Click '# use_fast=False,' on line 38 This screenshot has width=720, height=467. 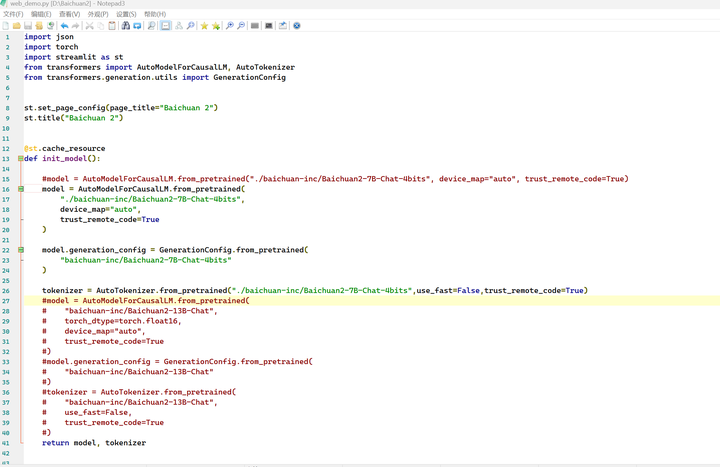tap(87, 412)
